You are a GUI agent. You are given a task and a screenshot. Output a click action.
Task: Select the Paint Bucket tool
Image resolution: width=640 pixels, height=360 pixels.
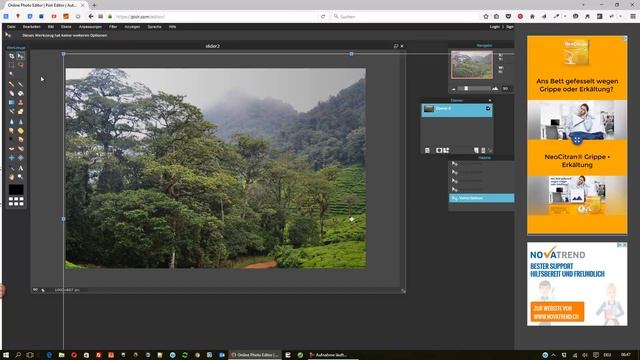coord(20,93)
